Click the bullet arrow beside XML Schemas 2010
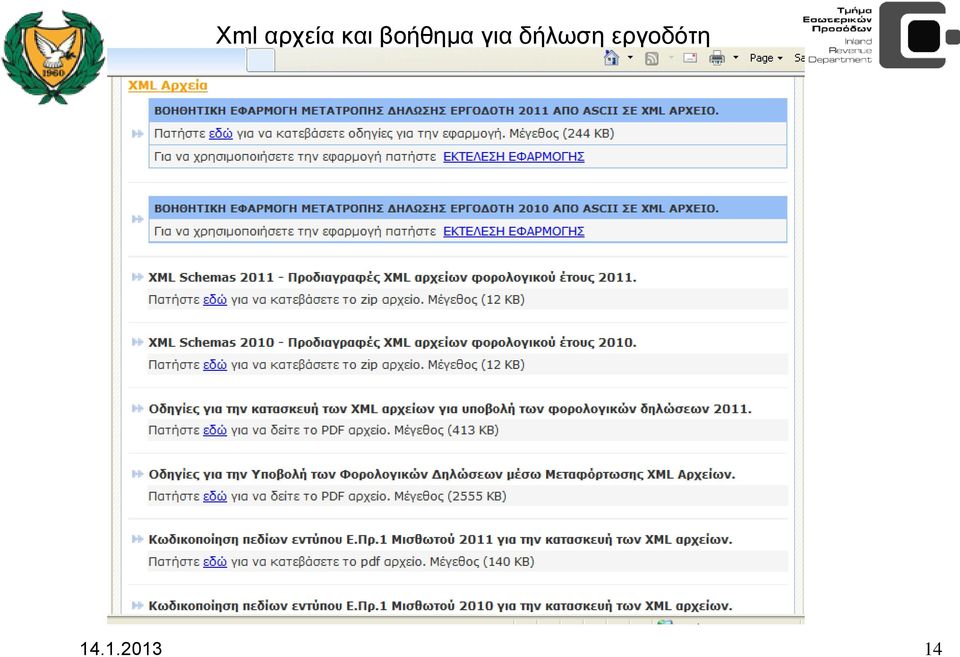 [138, 342]
